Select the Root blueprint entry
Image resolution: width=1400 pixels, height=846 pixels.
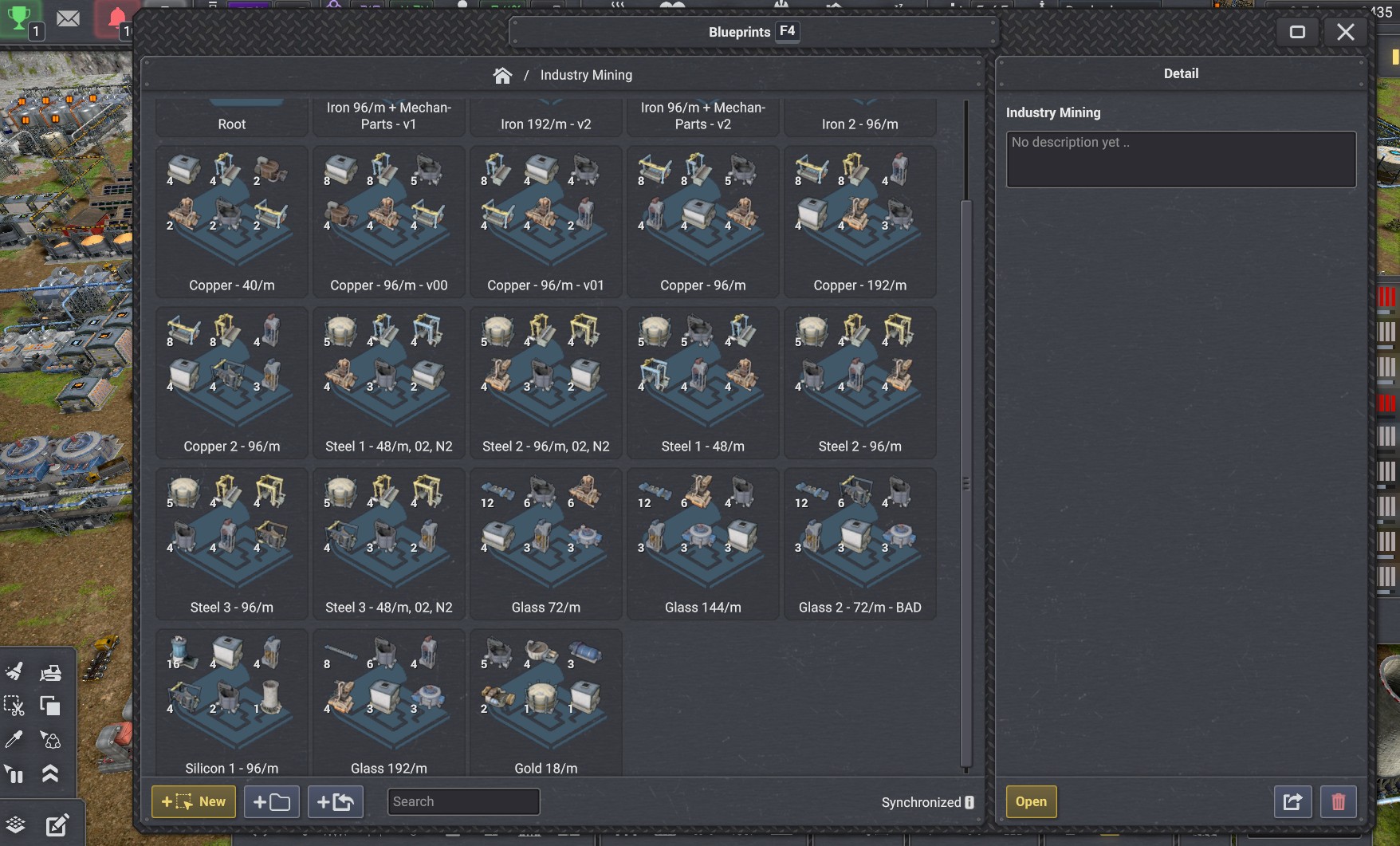[x=232, y=117]
